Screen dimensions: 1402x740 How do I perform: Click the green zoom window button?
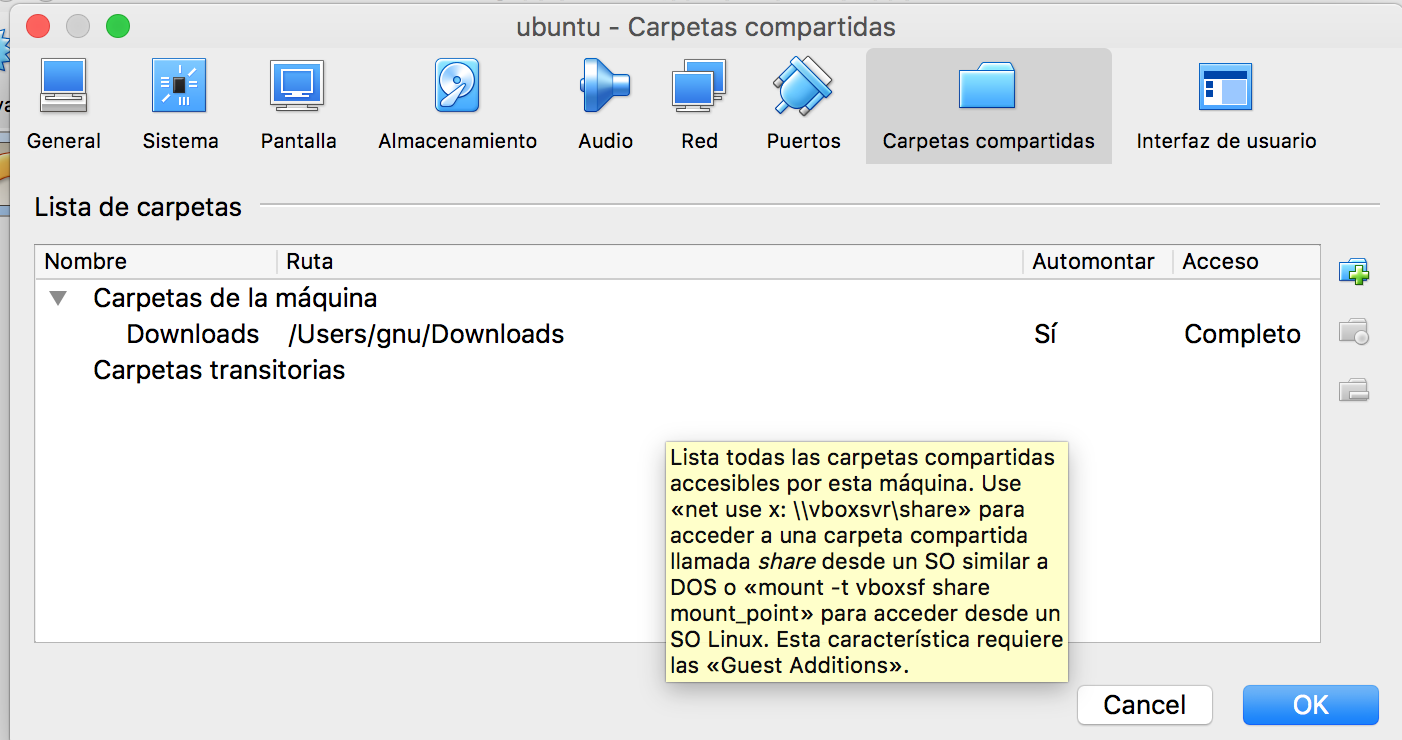tap(118, 26)
